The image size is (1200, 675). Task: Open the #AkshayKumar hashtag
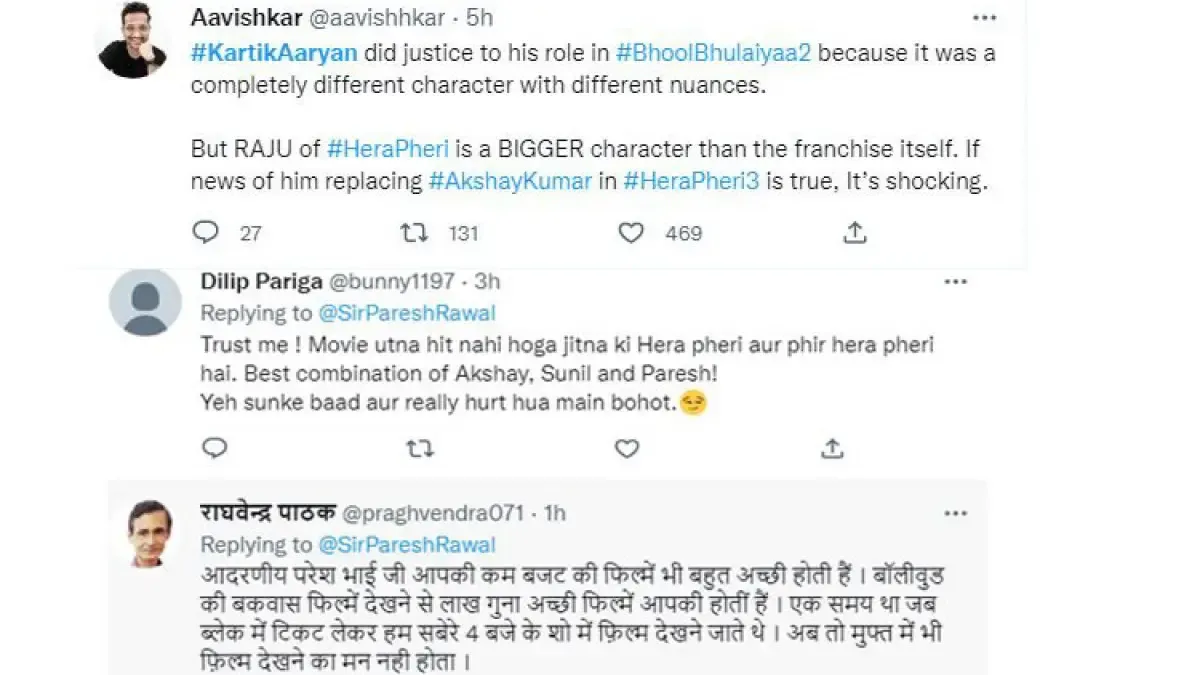tap(510, 180)
